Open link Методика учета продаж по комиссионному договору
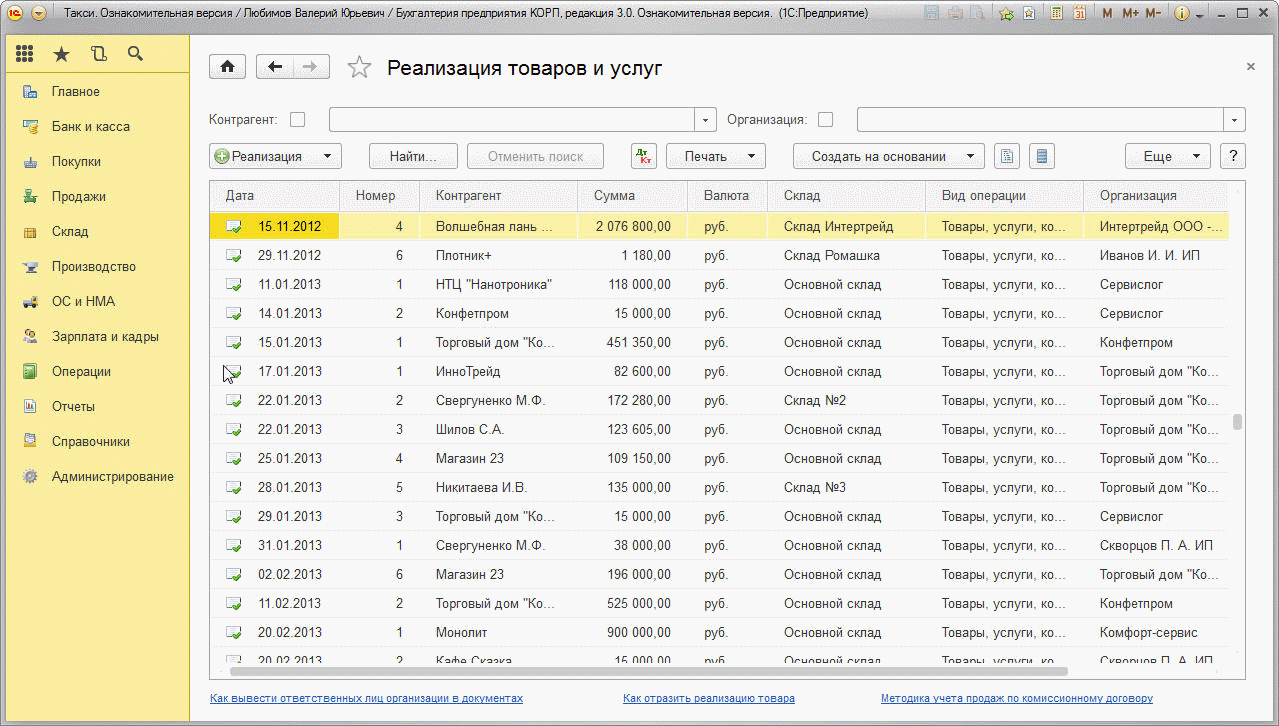 tap(1016, 698)
